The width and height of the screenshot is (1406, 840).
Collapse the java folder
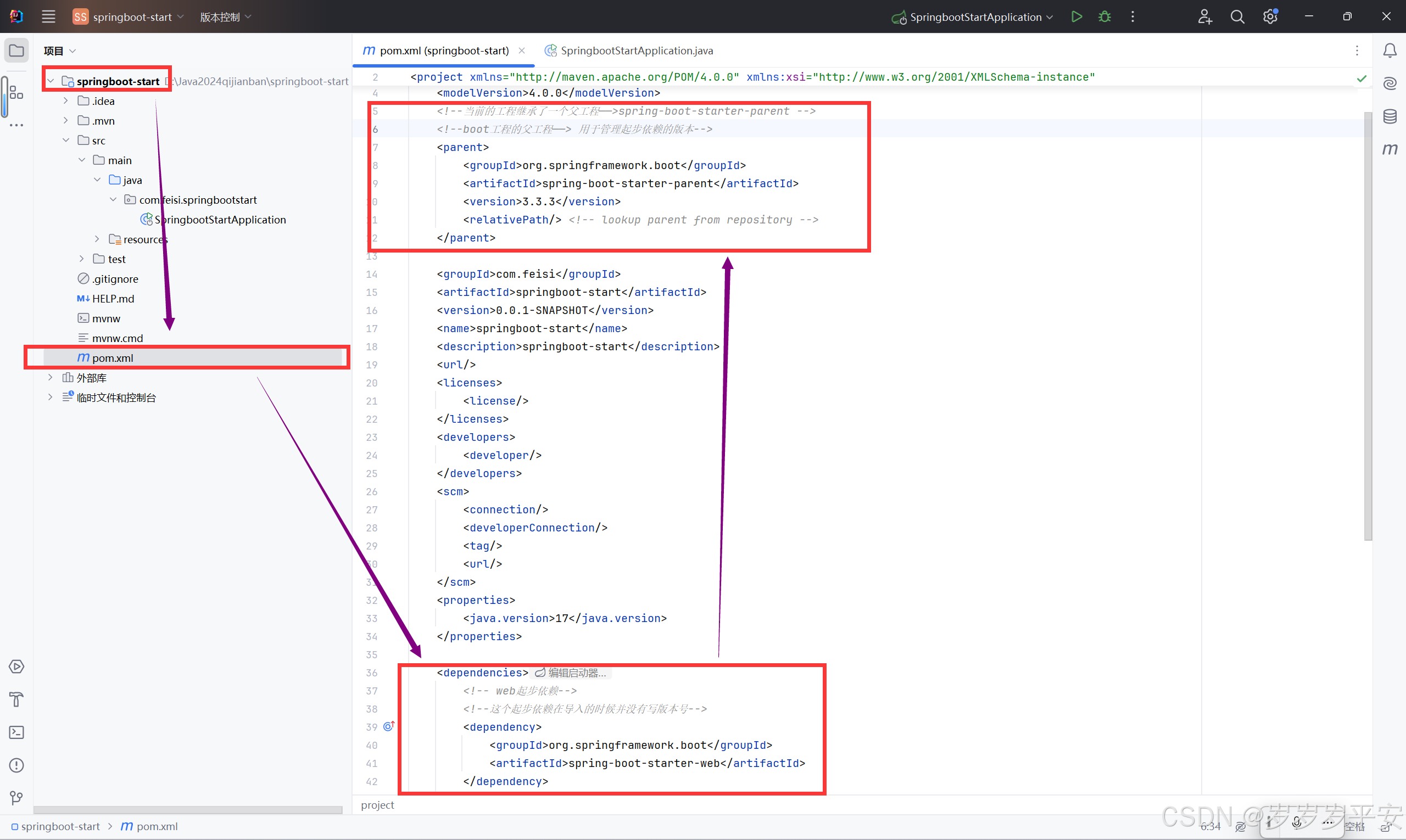97,180
